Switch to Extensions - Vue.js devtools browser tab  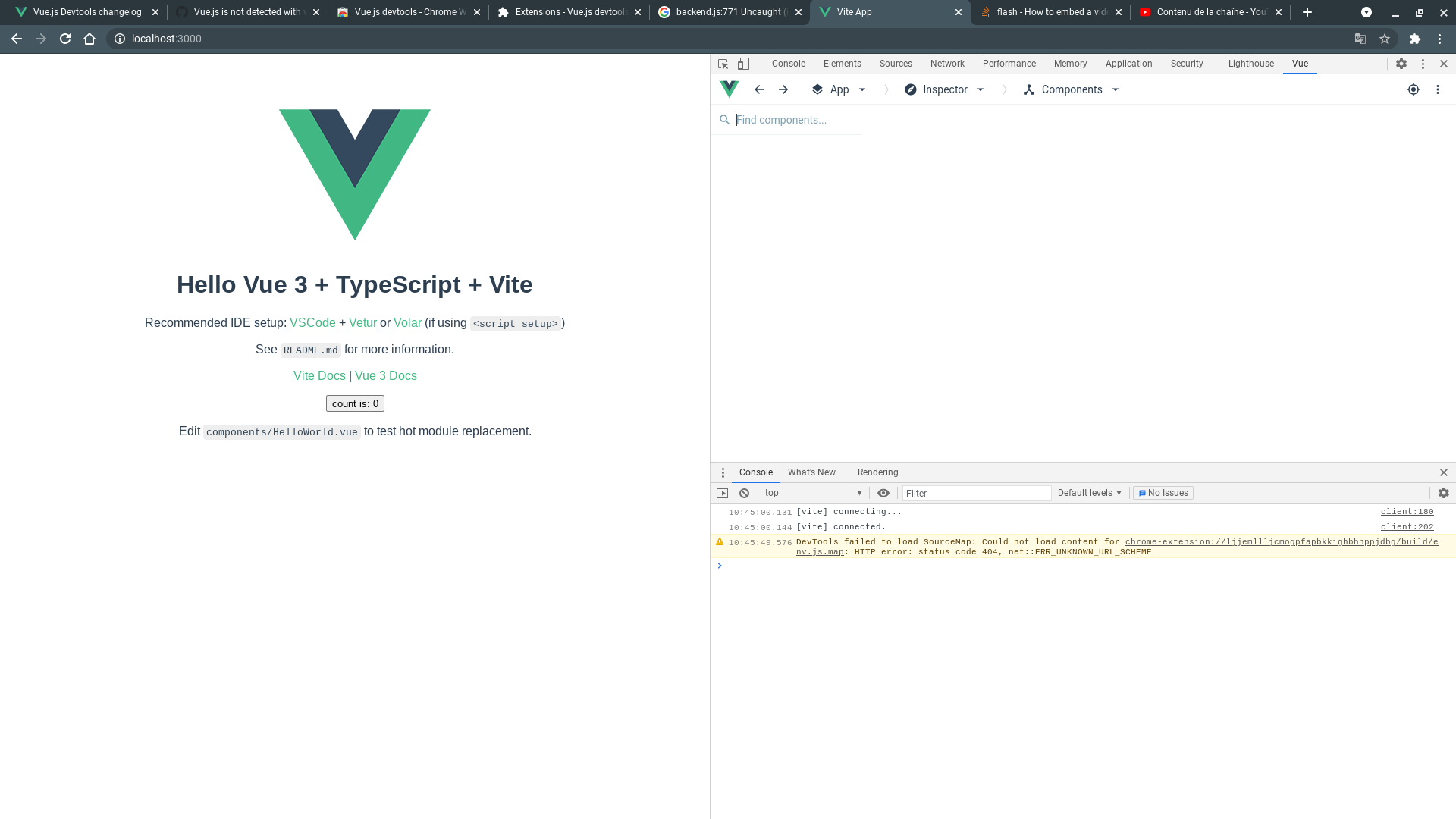(x=563, y=12)
